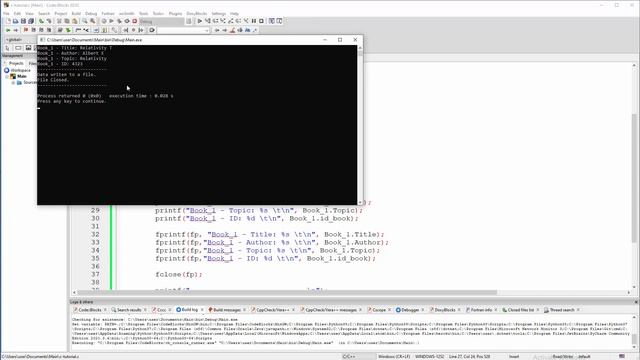This screenshot has width=640, height=360.
Task: Collapse the Main project tree node
Action: click(7, 76)
